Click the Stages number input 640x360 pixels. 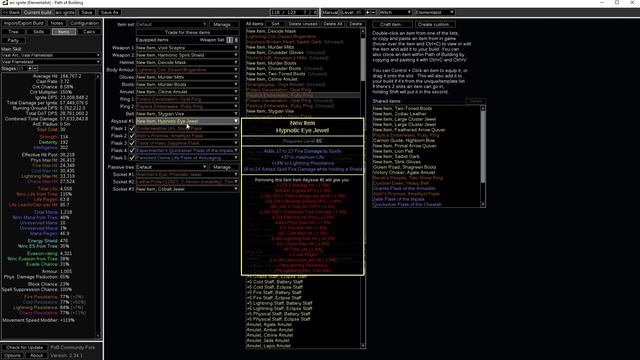22,68
